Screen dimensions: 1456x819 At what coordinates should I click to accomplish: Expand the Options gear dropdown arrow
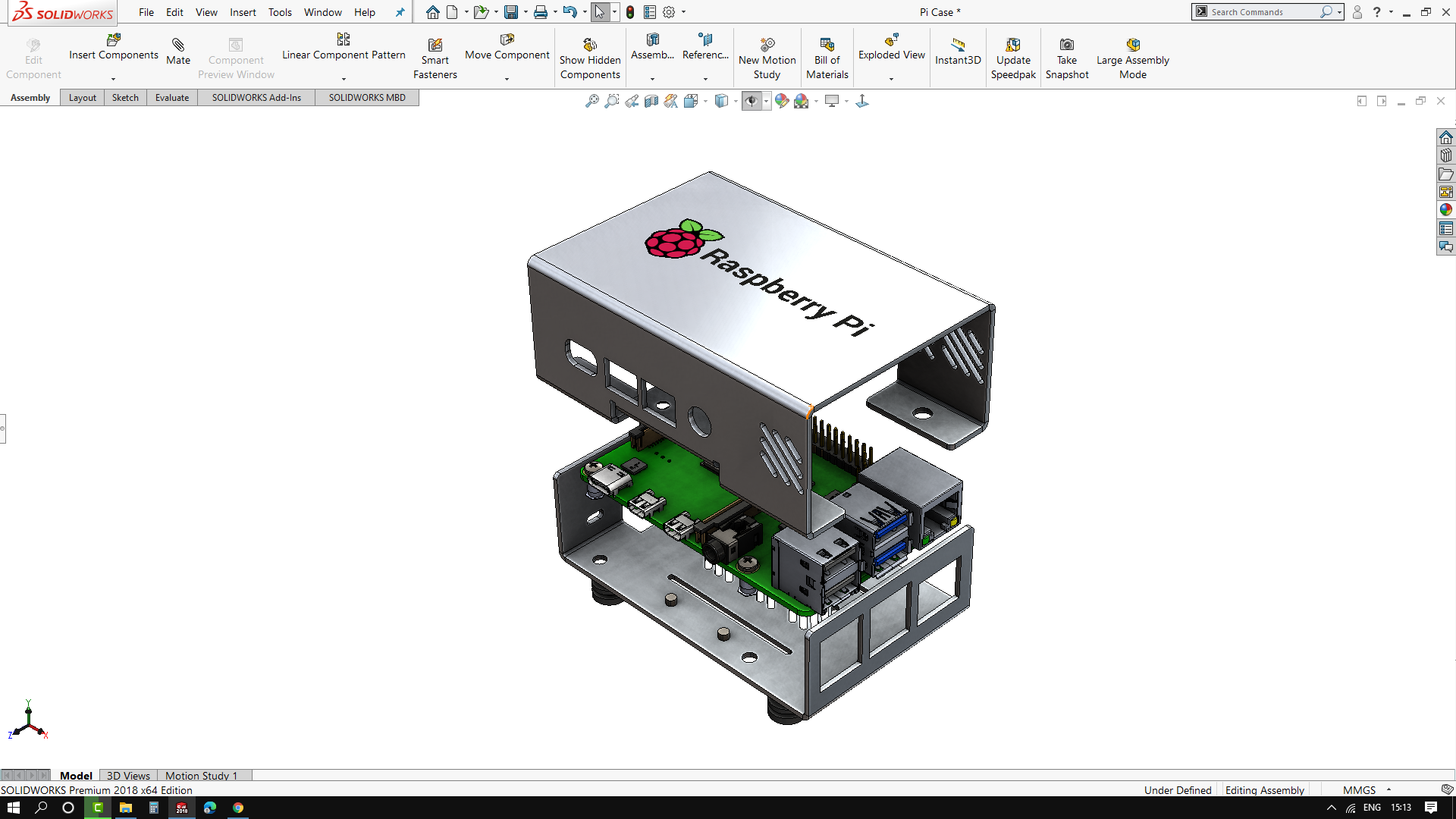pyautogui.click(x=683, y=12)
